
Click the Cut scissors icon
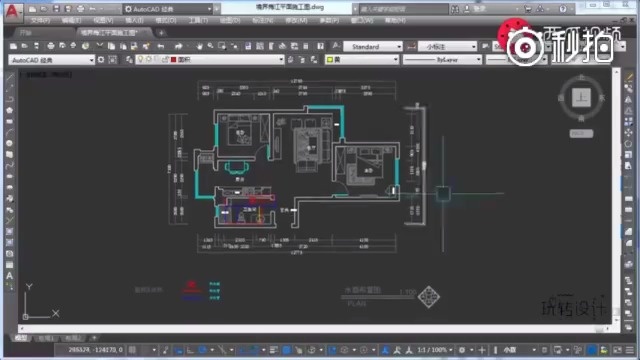click(x=99, y=46)
